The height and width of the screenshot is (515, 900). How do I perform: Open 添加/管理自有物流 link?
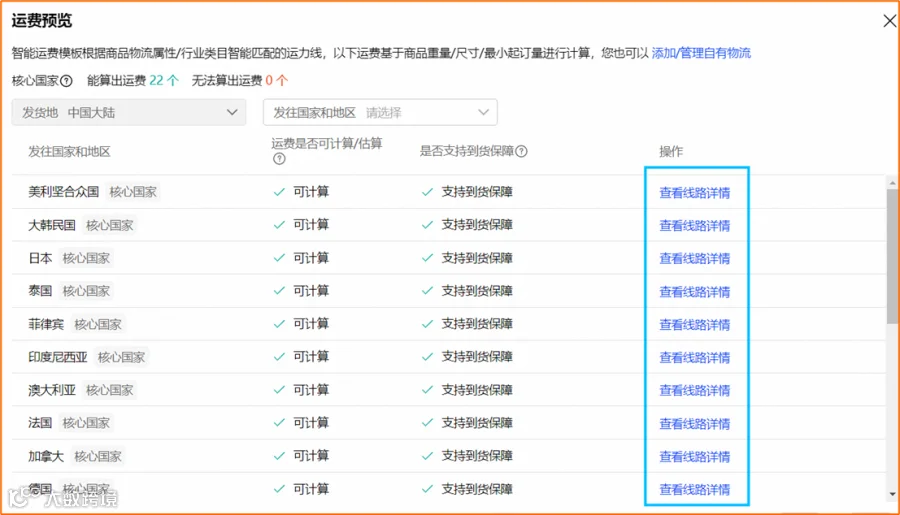(701, 53)
